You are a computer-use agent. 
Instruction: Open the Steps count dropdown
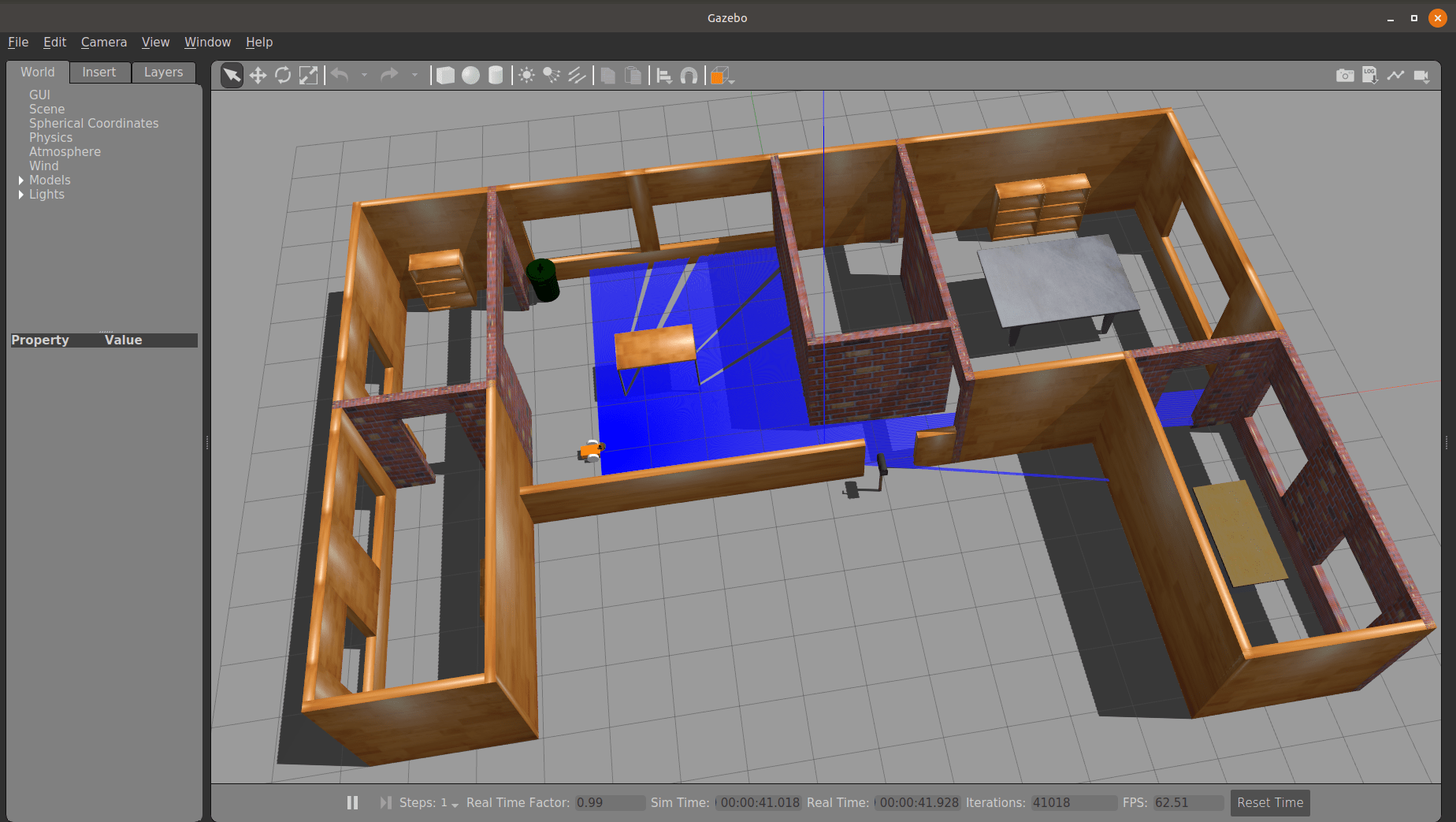tap(450, 803)
